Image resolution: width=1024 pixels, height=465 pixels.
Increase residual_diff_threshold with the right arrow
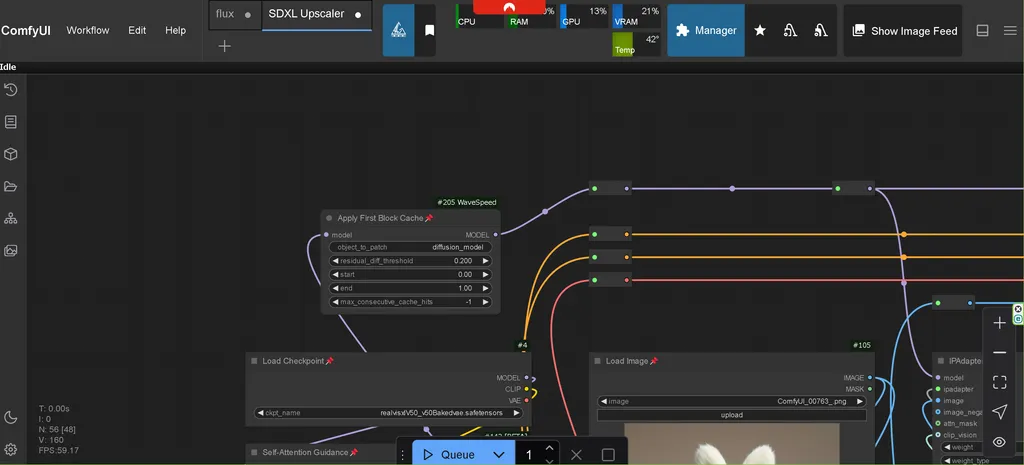pos(485,261)
